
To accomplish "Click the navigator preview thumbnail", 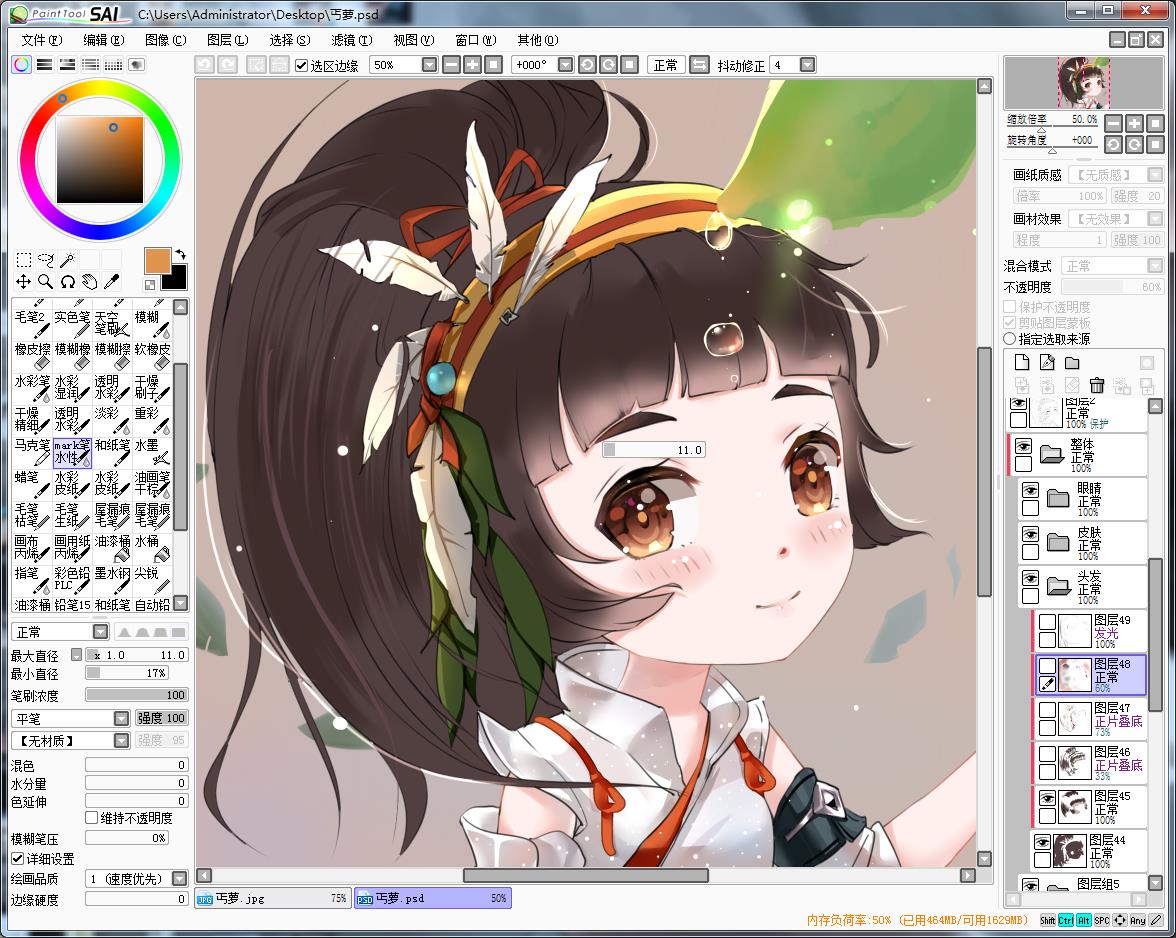I will (x=1084, y=83).
